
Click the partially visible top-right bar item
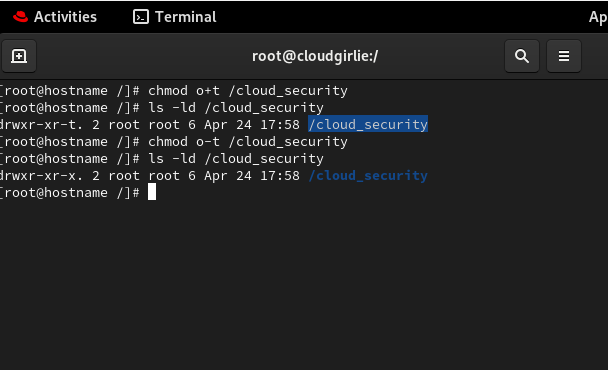pyautogui.click(x=598, y=17)
